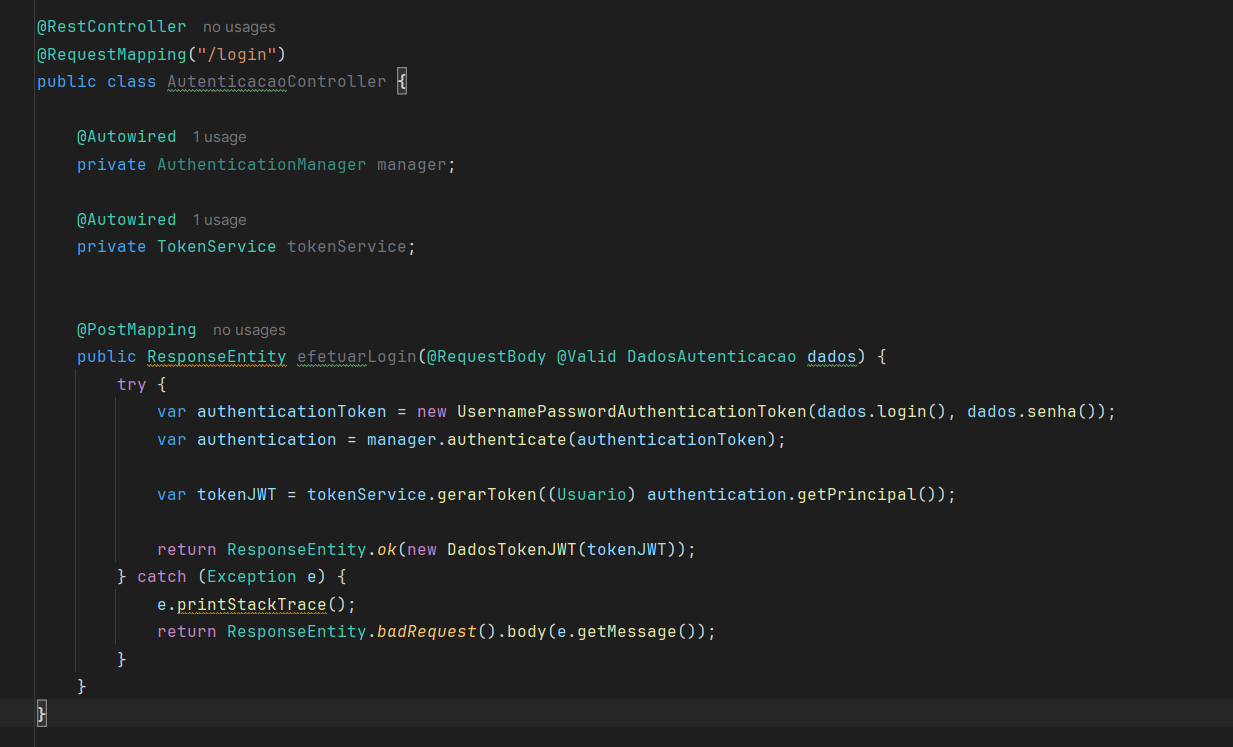
Task: Click the printStackTrace method call
Action: coord(251,605)
